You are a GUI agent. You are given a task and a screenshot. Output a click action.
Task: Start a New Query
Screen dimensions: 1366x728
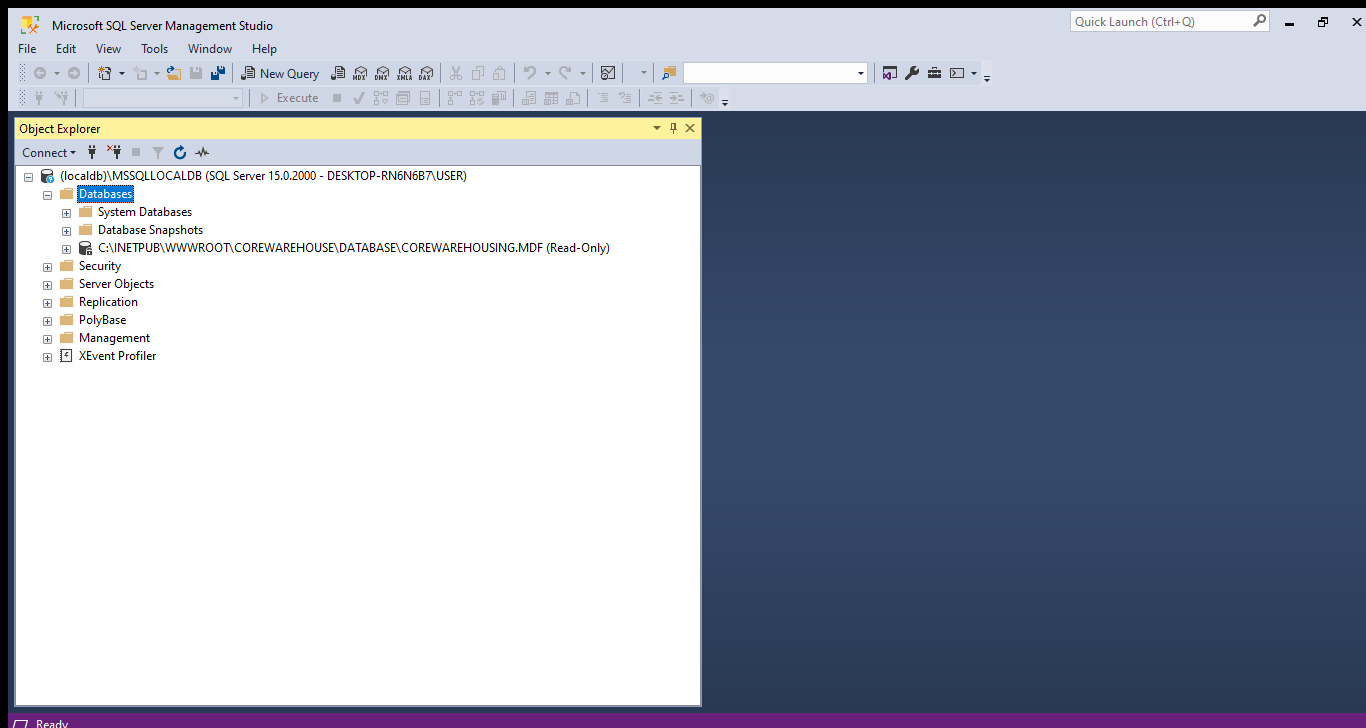click(281, 73)
